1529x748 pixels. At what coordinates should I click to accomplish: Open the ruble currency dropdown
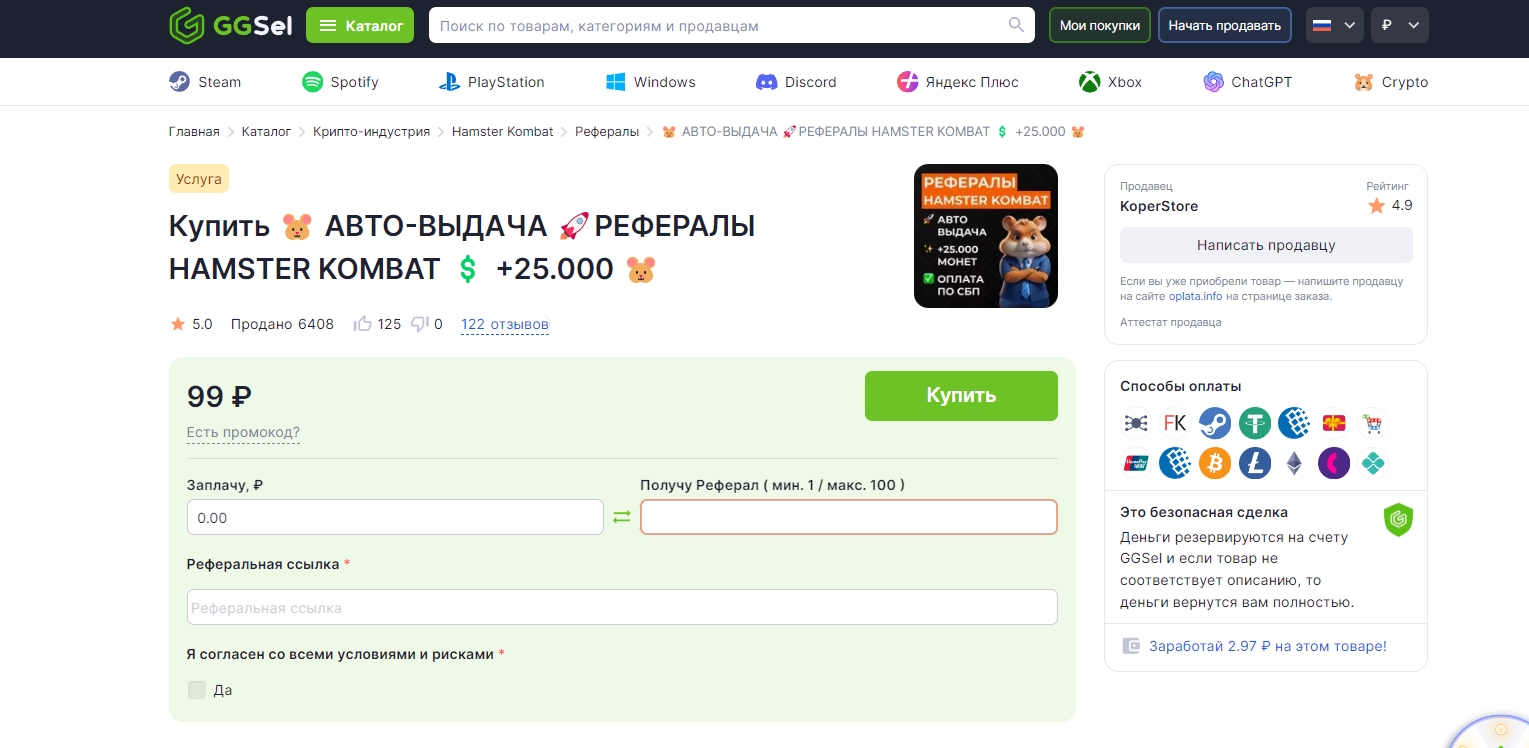(1399, 25)
